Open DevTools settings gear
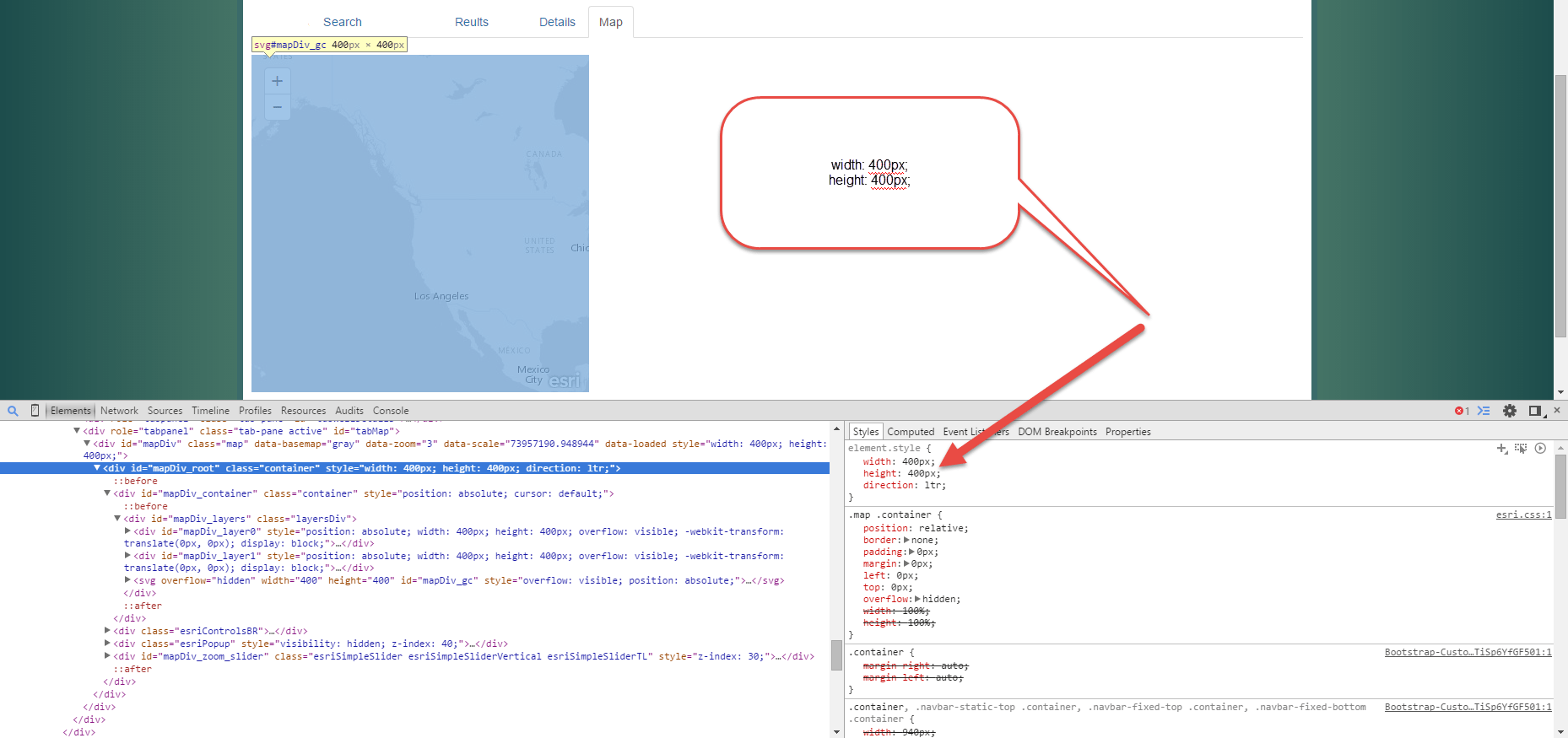Viewport: 1568px width, 738px height. pos(1510,411)
